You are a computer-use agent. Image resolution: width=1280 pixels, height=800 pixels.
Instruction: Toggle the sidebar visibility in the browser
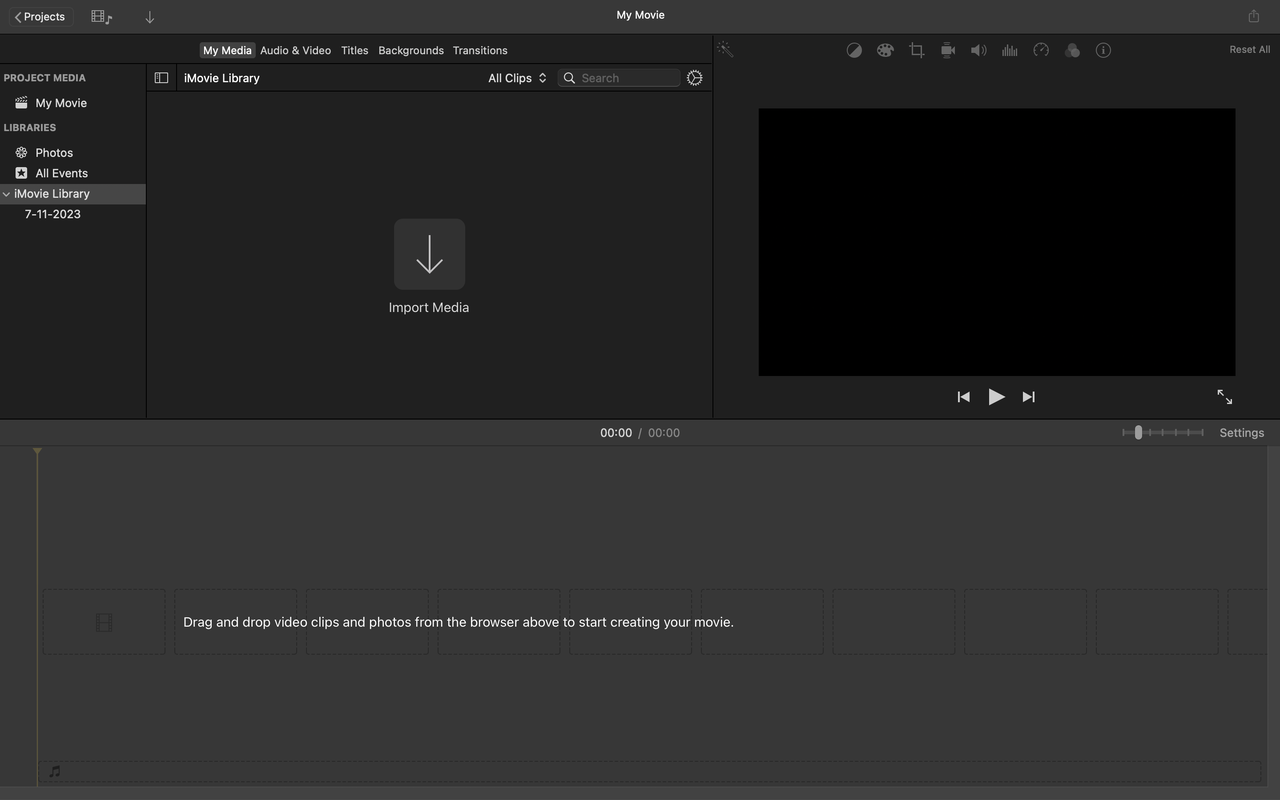pyautogui.click(x=161, y=77)
